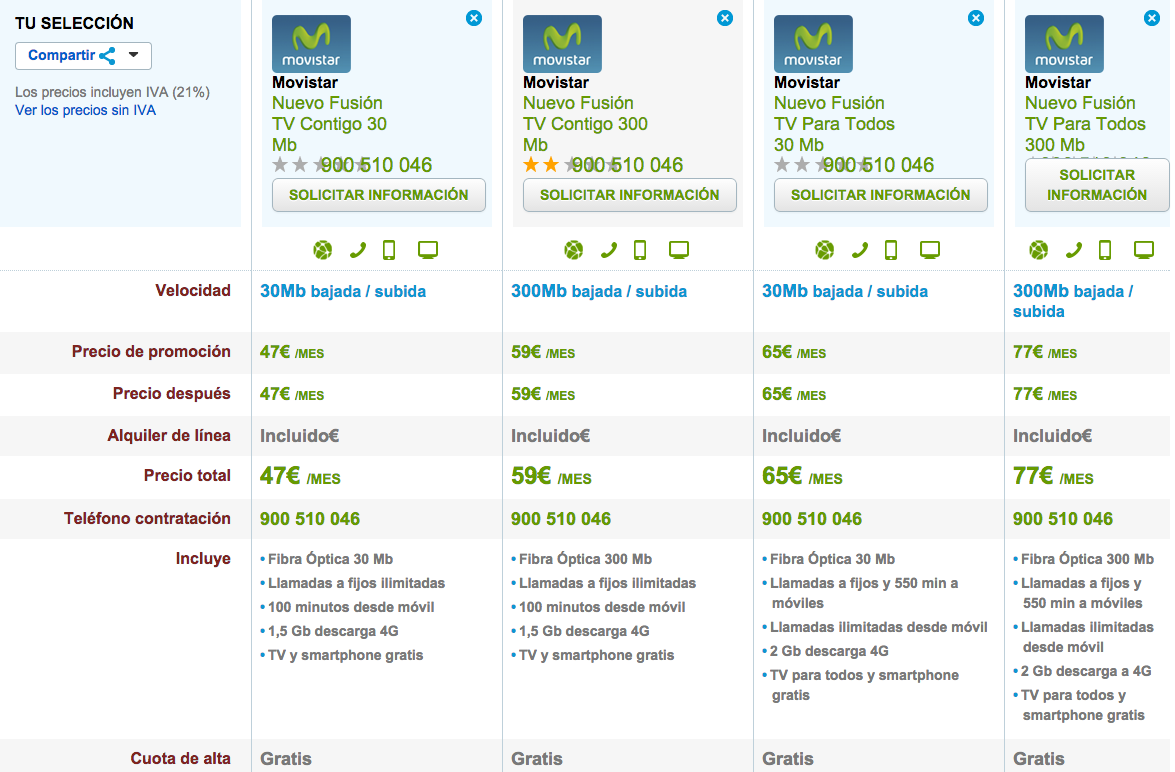Click 900 510 046 in Teléfono contratación, 47€ plan column
This screenshot has width=1175, height=772.
[x=309, y=519]
